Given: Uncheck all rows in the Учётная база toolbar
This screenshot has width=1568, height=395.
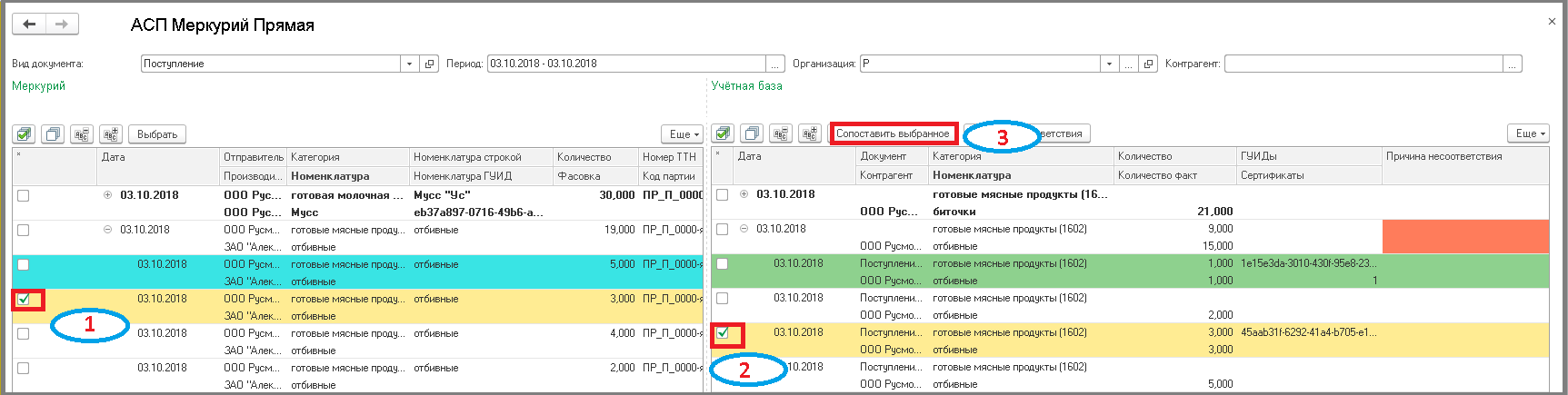Looking at the screenshot, I should [752, 133].
